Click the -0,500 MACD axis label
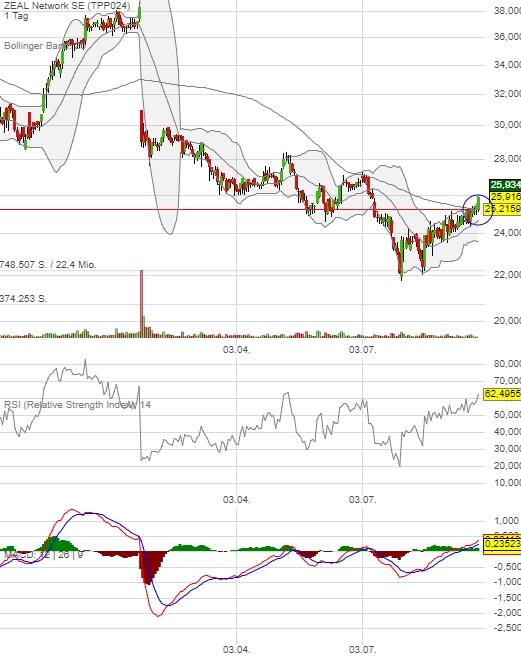 tap(507, 567)
